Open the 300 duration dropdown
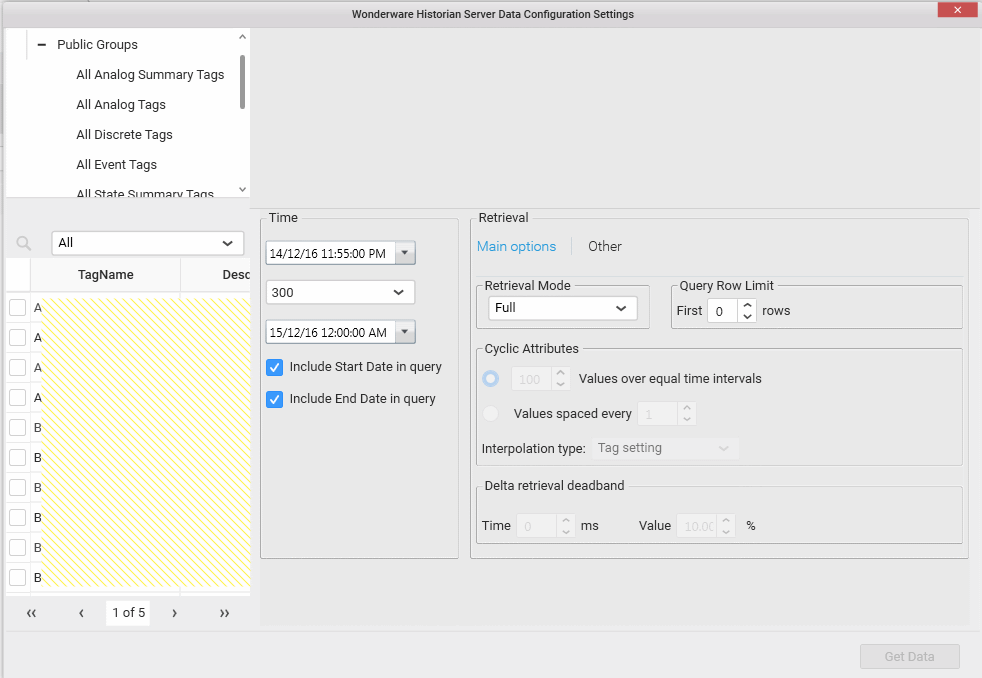Image resolution: width=982 pixels, height=678 pixels. (340, 292)
